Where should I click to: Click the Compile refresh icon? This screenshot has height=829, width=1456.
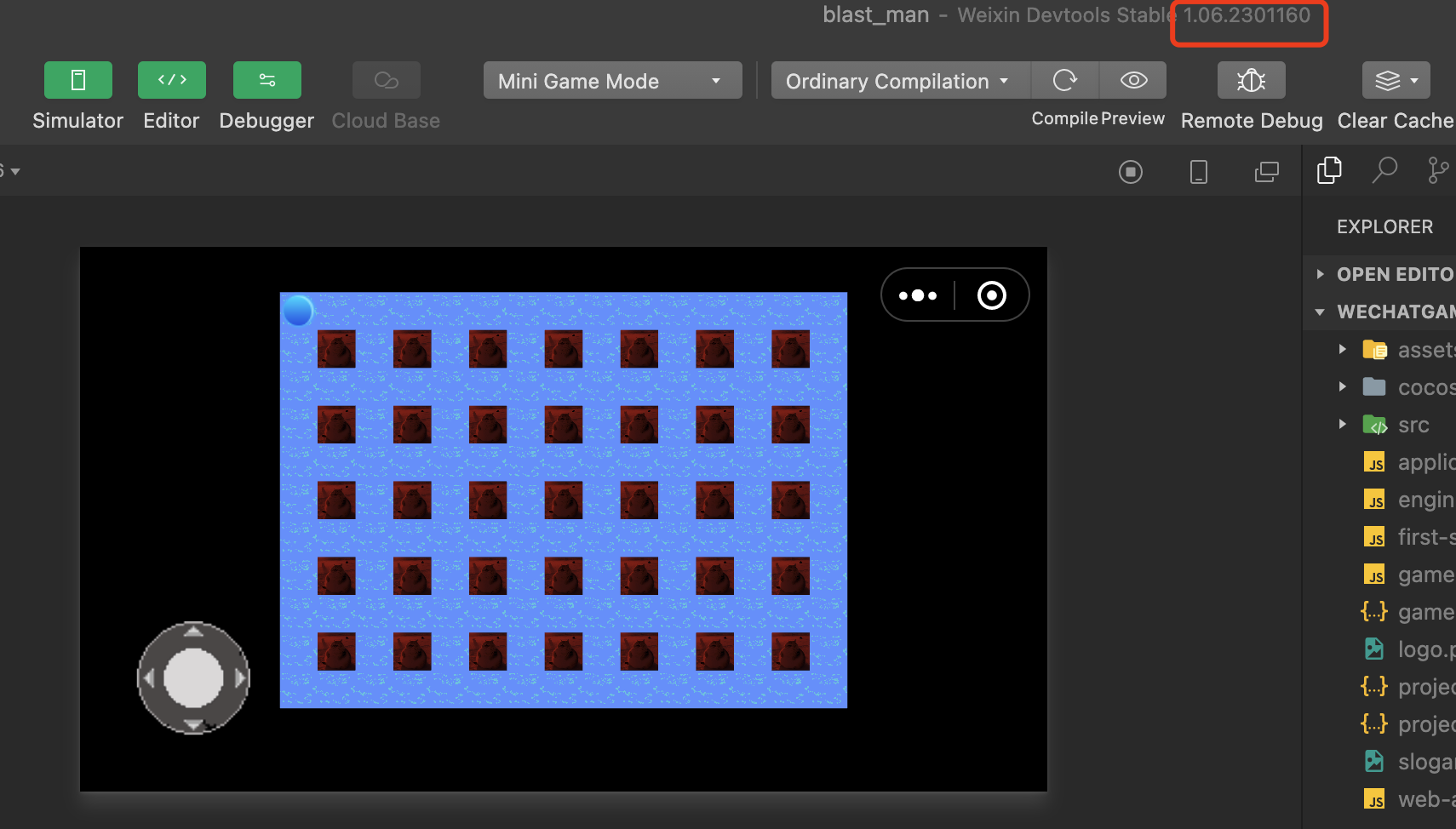click(1065, 80)
